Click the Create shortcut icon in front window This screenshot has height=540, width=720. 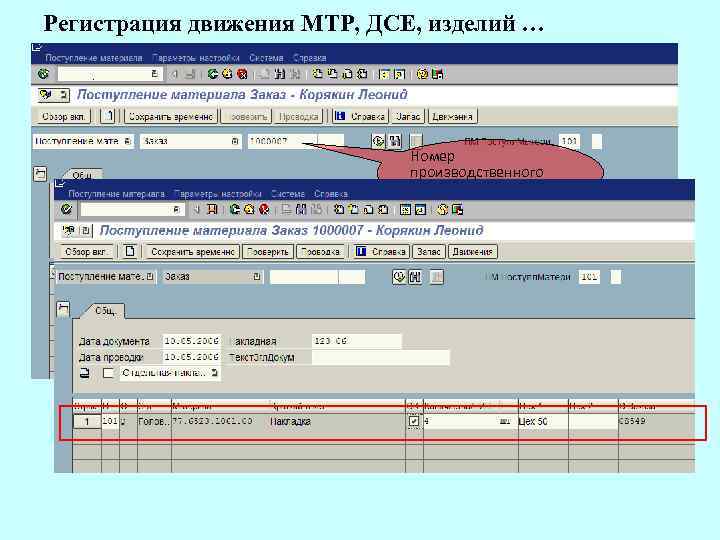tap(420, 210)
